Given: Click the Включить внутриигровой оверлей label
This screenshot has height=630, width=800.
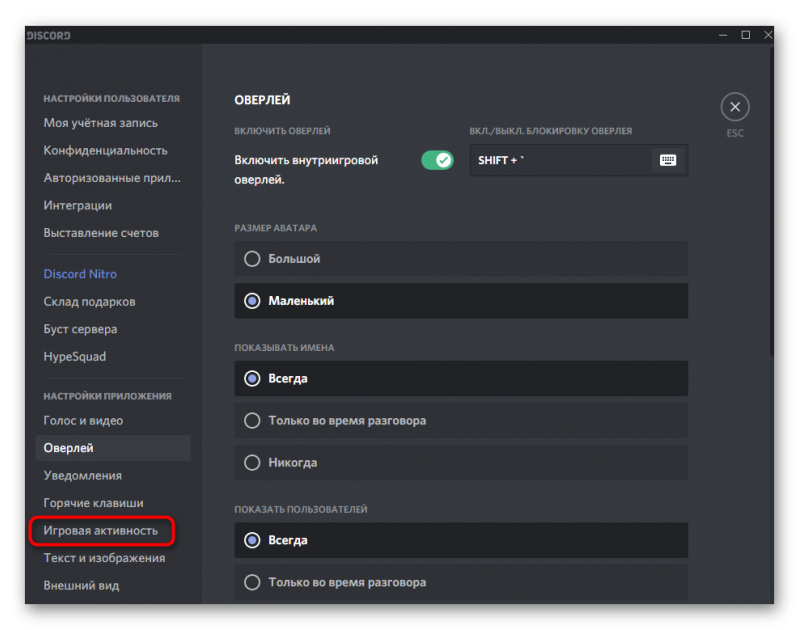Looking at the screenshot, I should pyautogui.click(x=306, y=170).
